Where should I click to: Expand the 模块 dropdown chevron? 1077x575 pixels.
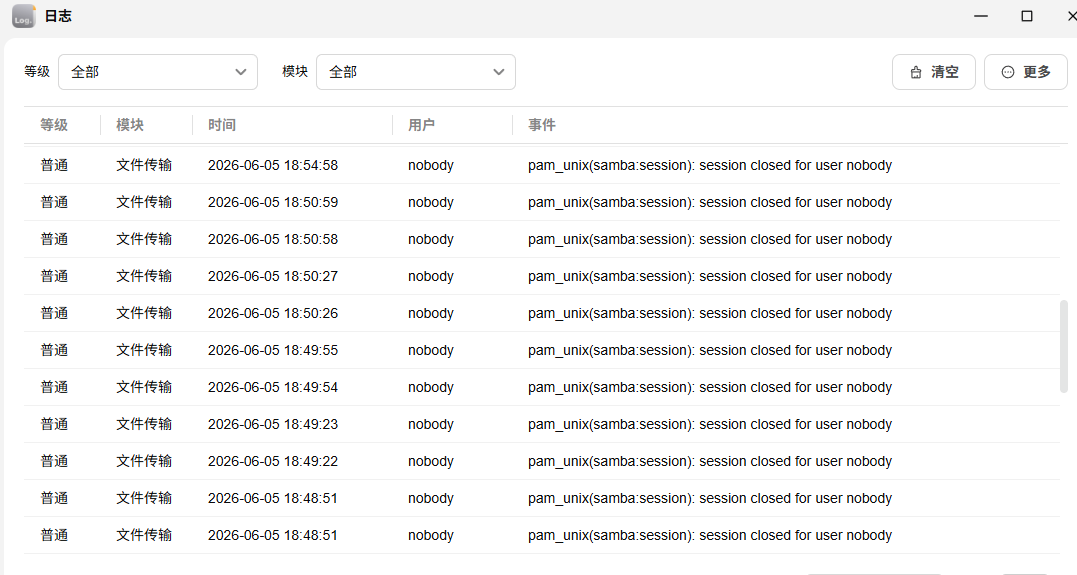(499, 72)
